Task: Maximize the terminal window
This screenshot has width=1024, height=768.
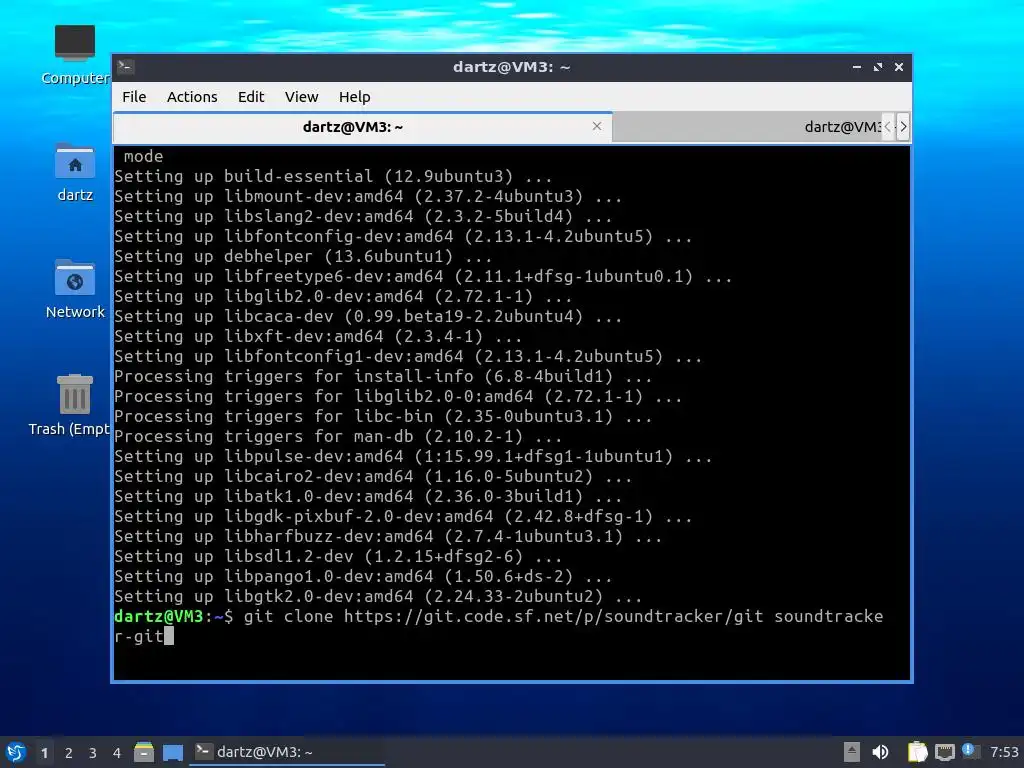Action: 878,67
